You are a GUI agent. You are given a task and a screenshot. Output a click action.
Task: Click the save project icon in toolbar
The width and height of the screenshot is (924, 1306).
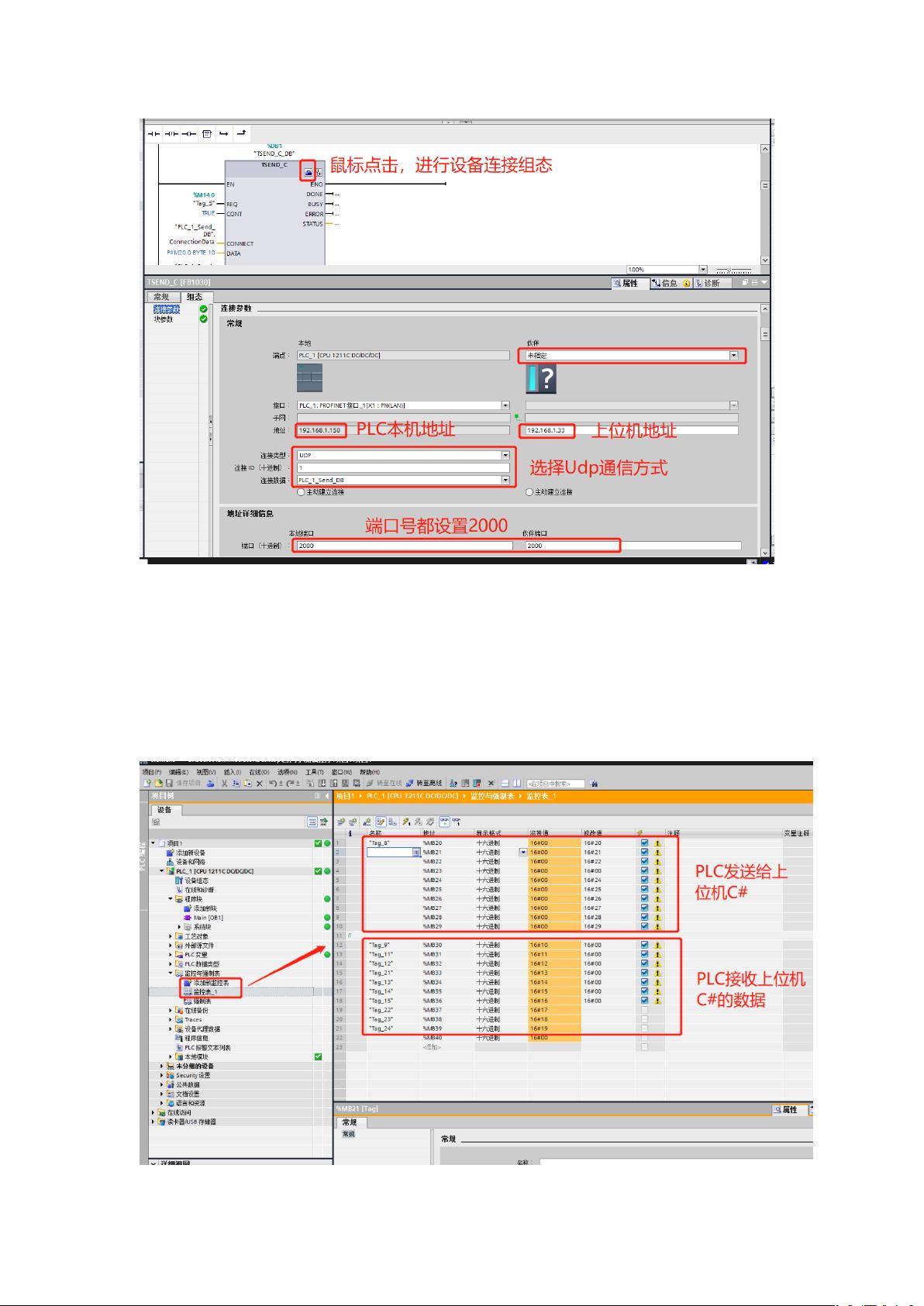pos(168,784)
